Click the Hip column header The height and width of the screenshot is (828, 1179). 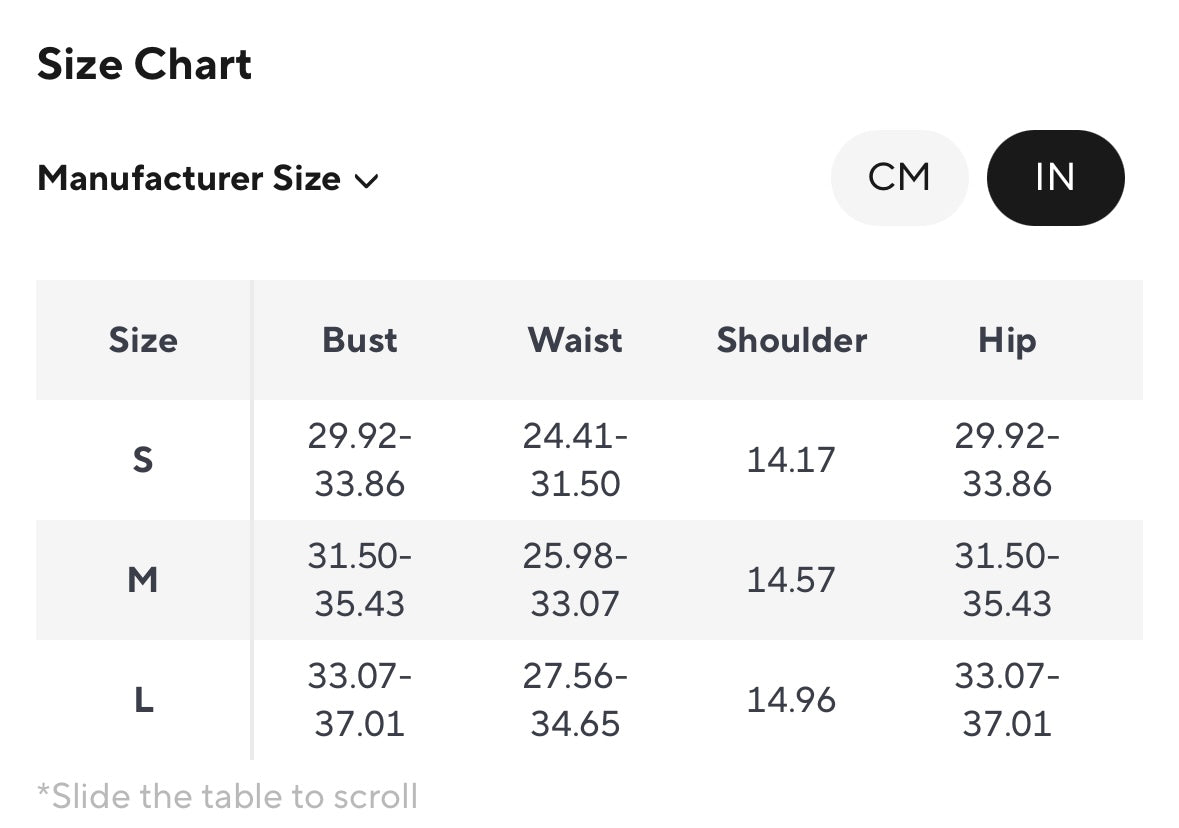pos(1006,340)
